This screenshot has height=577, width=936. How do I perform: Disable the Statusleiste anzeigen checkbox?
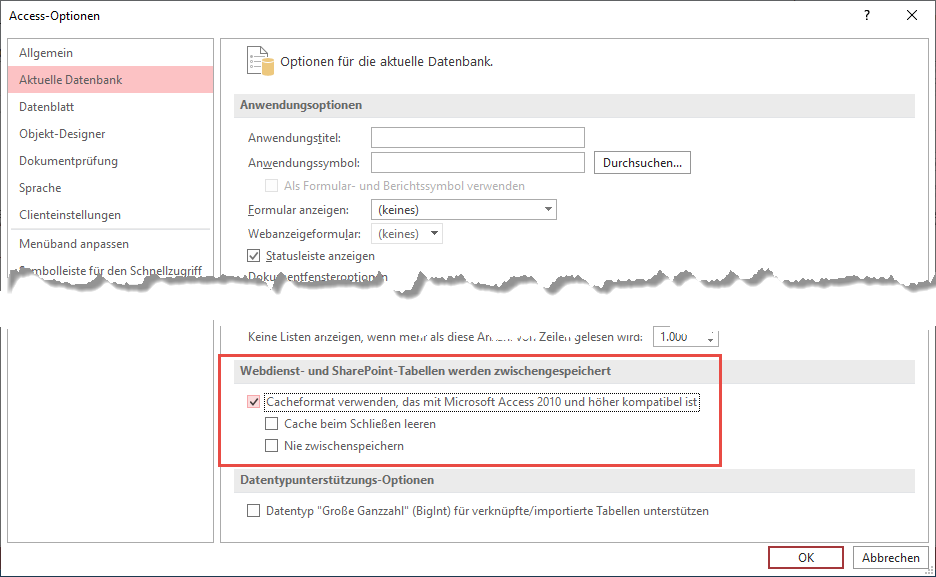254,255
